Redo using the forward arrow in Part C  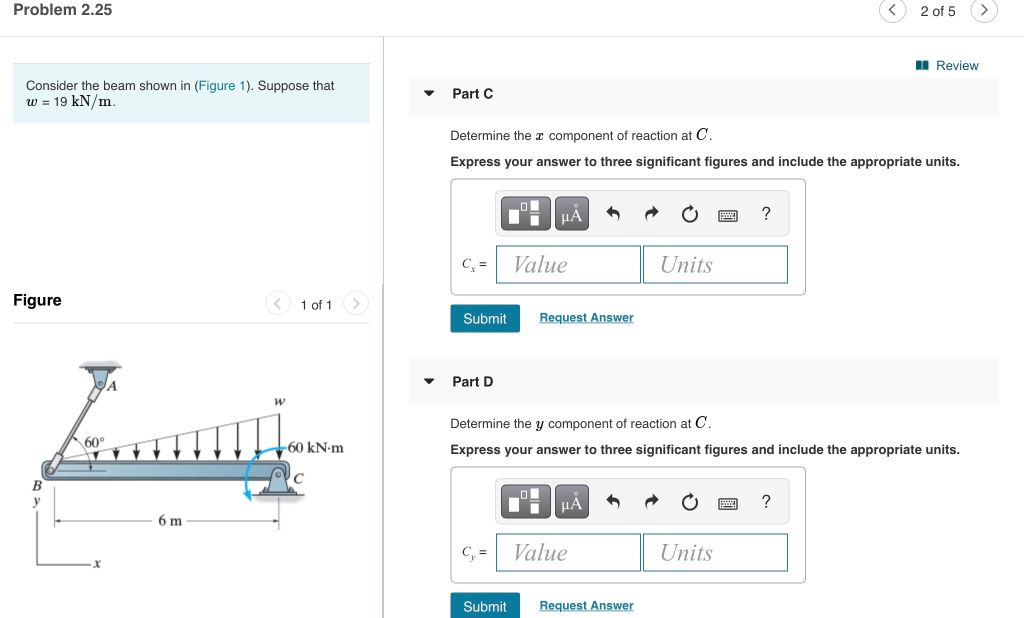[650, 213]
